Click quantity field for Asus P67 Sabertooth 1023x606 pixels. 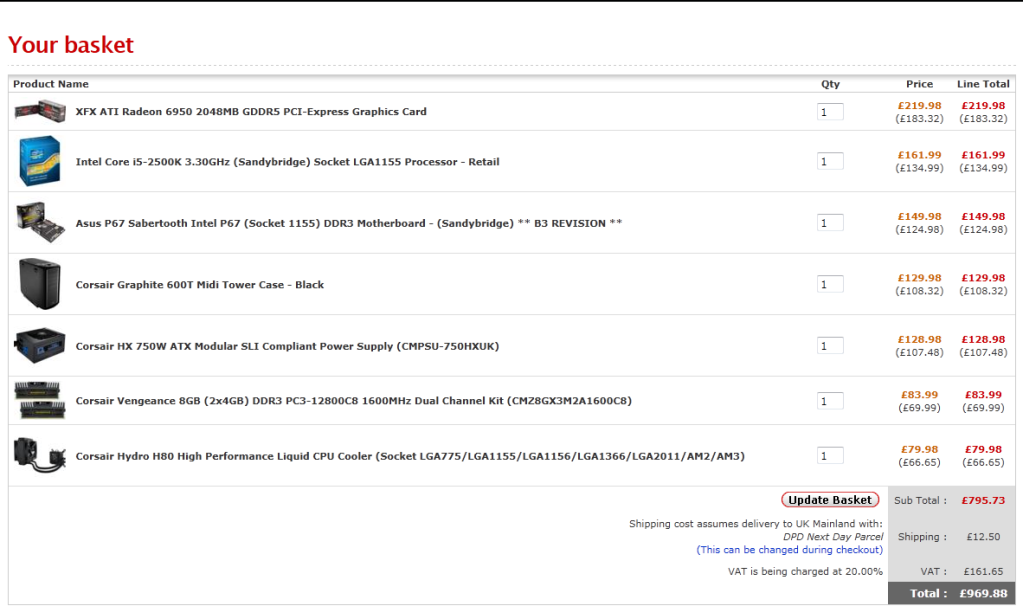pos(830,222)
